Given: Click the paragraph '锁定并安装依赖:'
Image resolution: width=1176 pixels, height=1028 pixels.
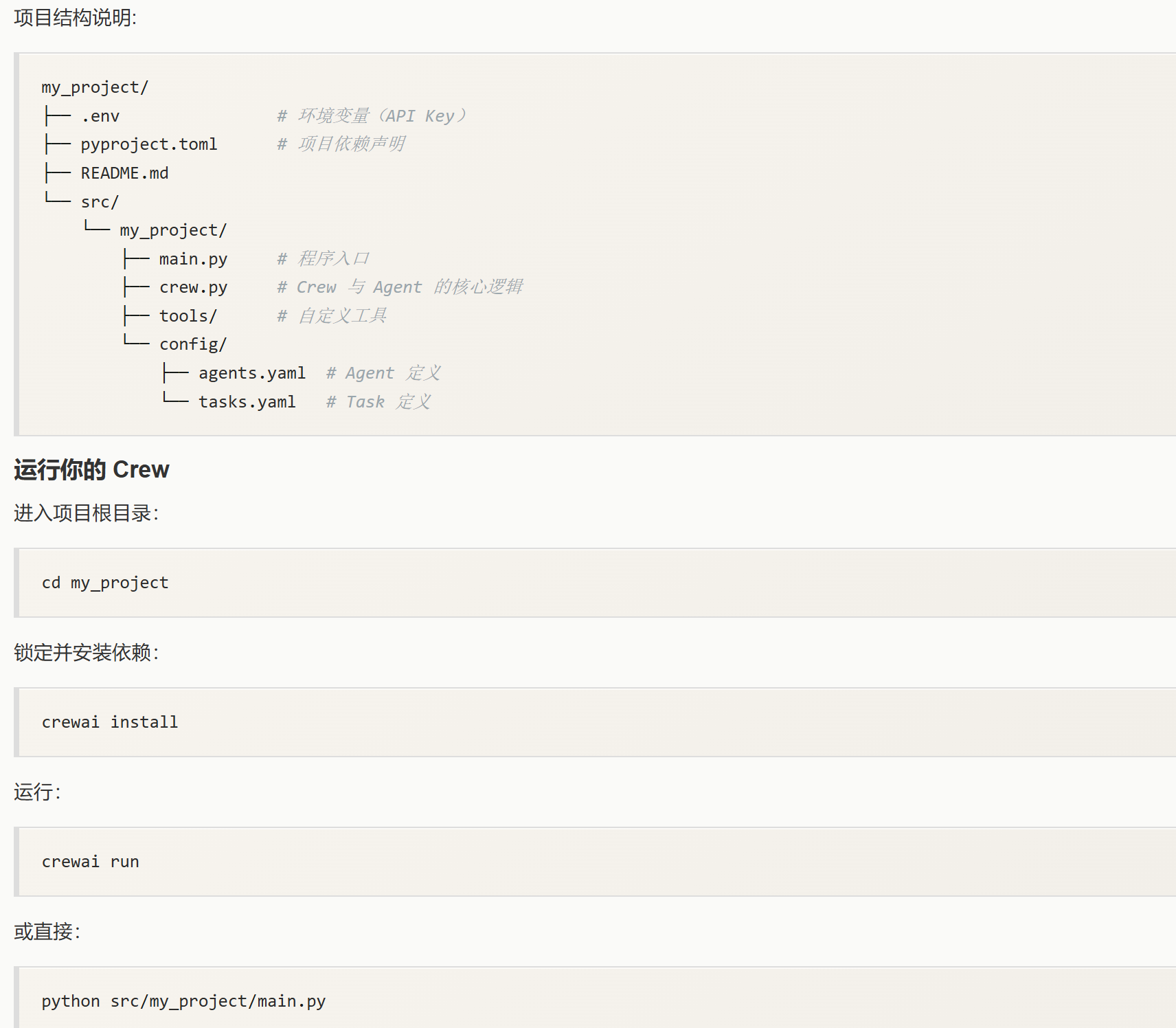Looking at the screenshot, I should 86,653.
